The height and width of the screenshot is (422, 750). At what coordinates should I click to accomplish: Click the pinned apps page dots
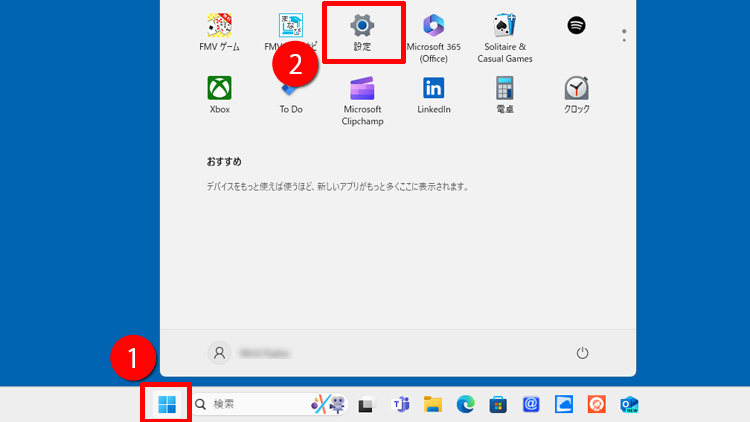(x=624, y=35)
